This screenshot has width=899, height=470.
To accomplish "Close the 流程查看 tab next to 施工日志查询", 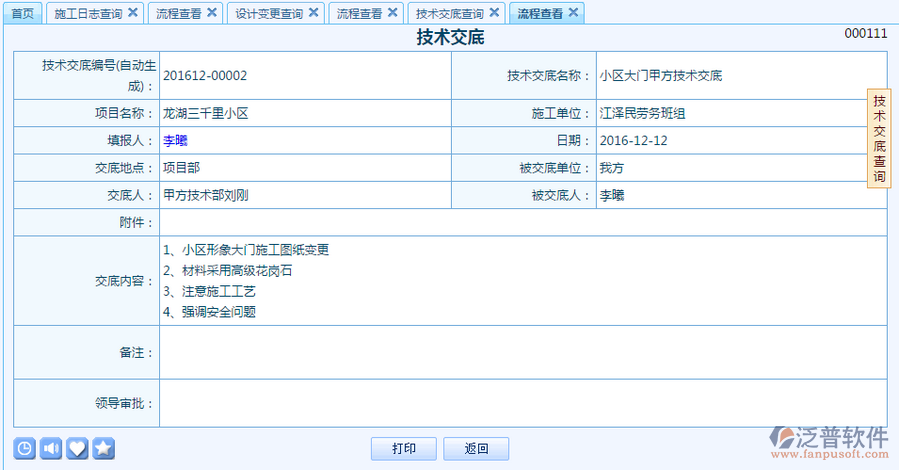I will click(x=211, y=13).
